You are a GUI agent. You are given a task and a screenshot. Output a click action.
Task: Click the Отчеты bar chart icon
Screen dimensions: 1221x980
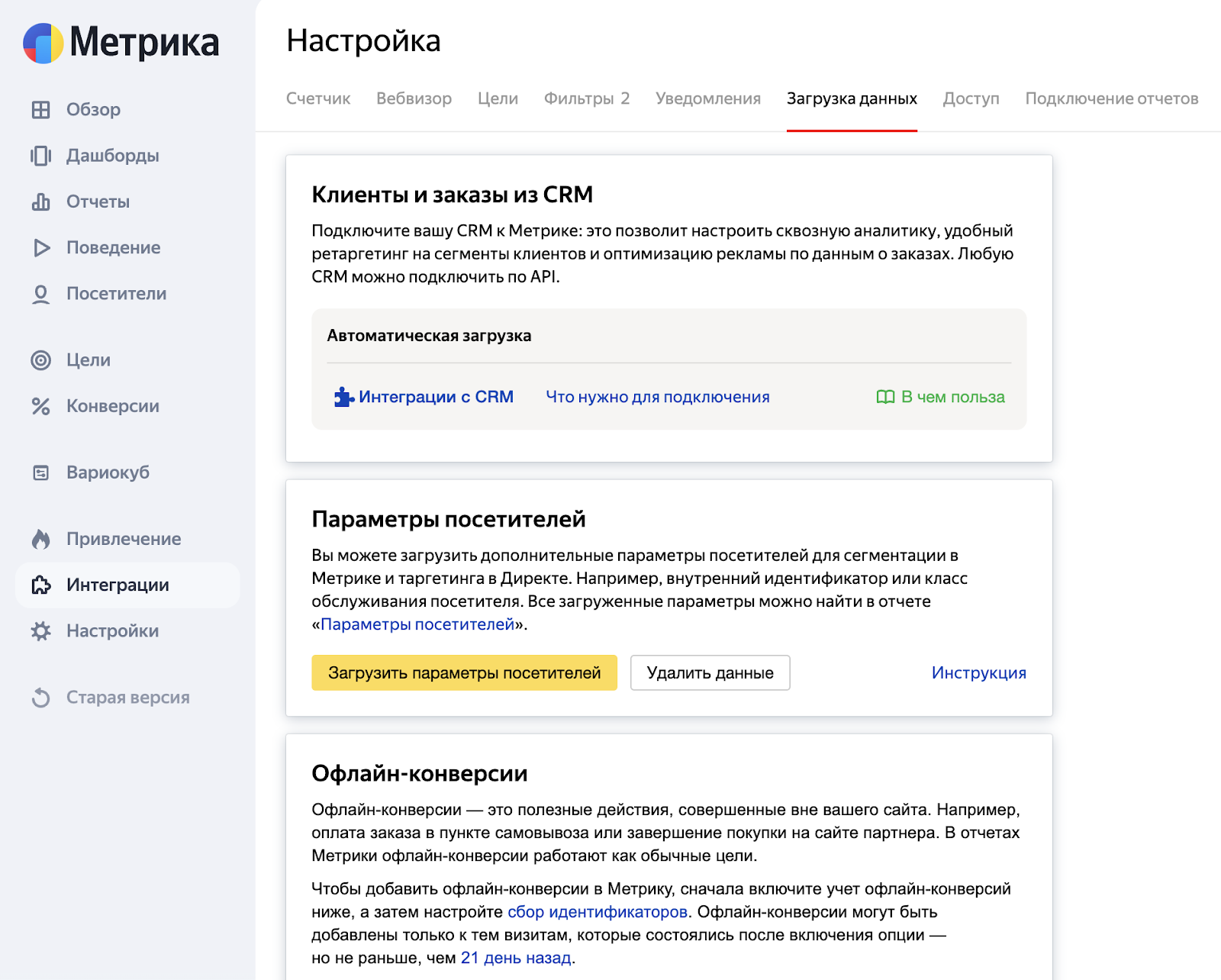(x=40, y=201)
